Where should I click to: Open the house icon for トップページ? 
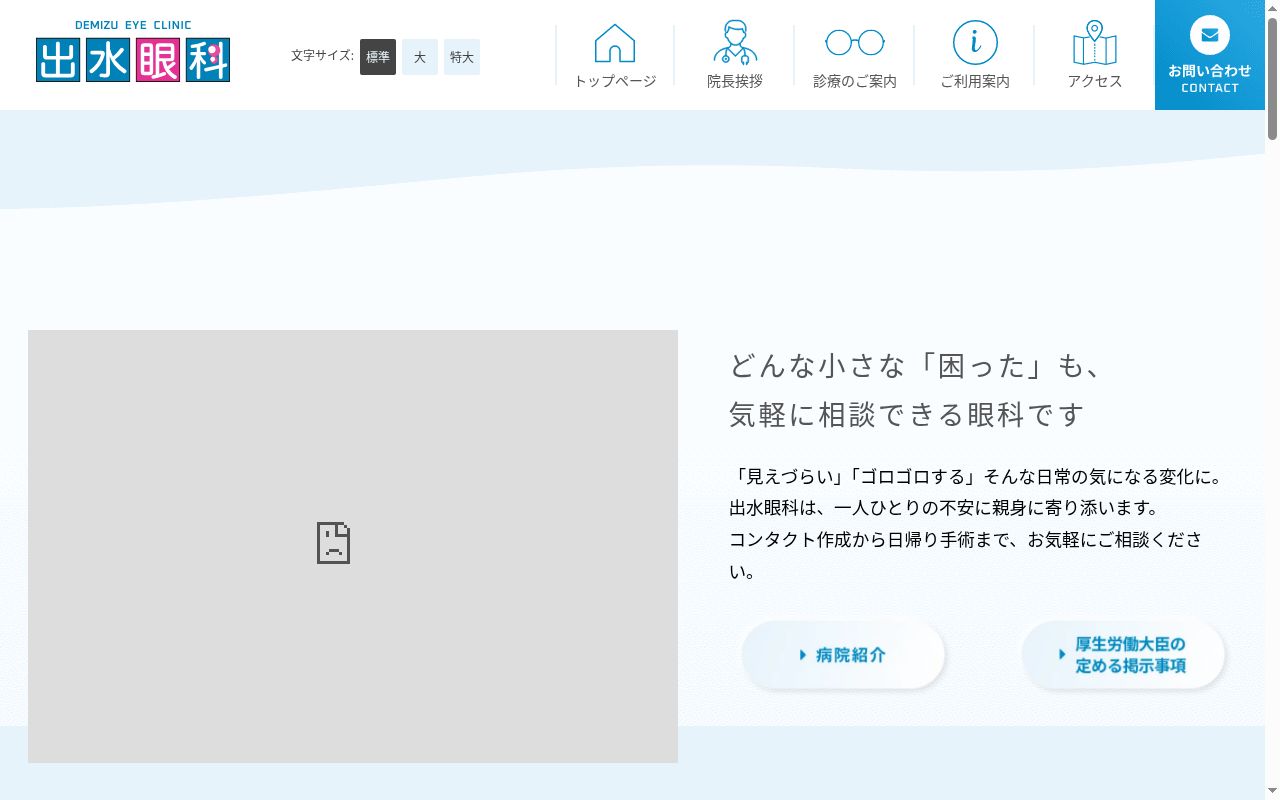tap(615, 43)
